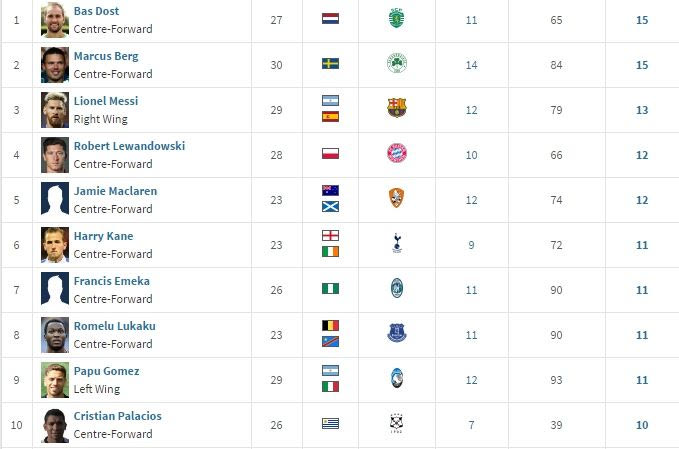The image size is (679, 449).
Task: Click Netherlands flag in Bas Dost row
Action: click(x=330, y=19)
